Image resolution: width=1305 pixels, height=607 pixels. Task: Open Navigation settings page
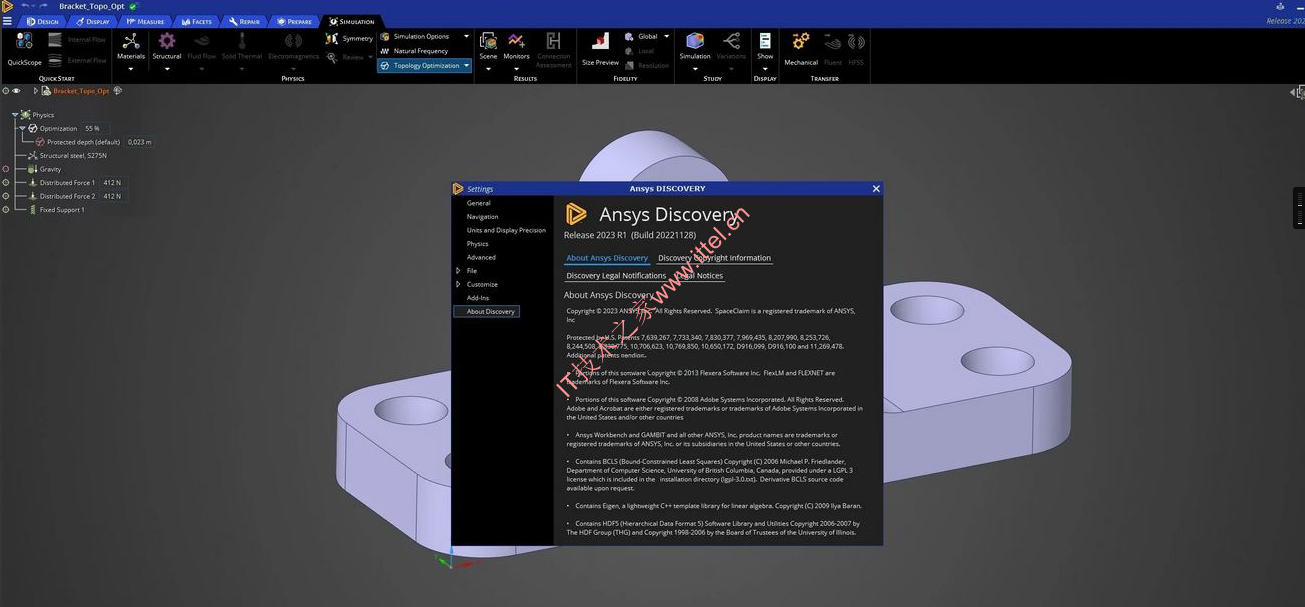click(482, 217)
